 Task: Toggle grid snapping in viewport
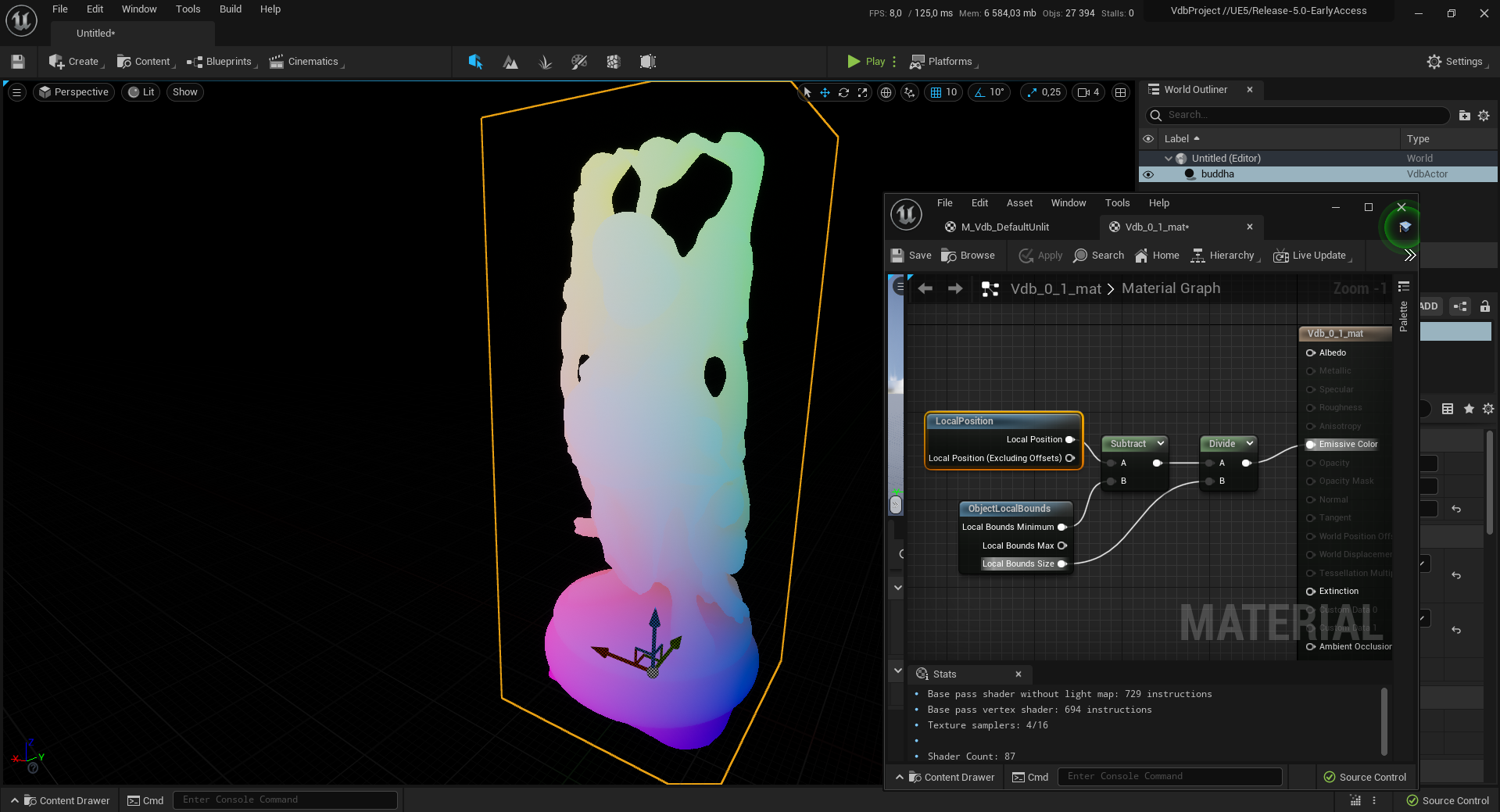936,92
